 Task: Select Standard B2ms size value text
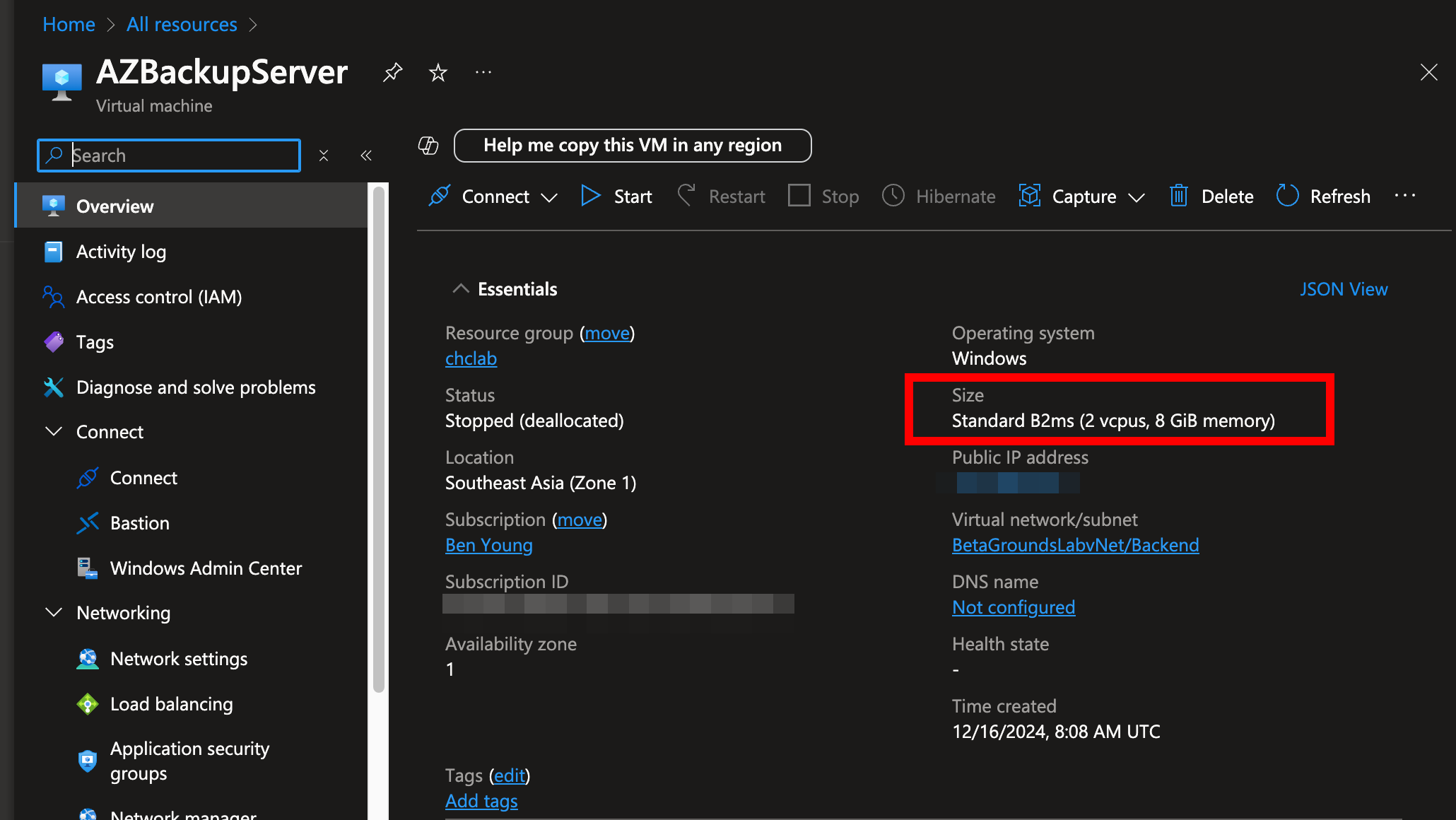tap(1113, 421)
